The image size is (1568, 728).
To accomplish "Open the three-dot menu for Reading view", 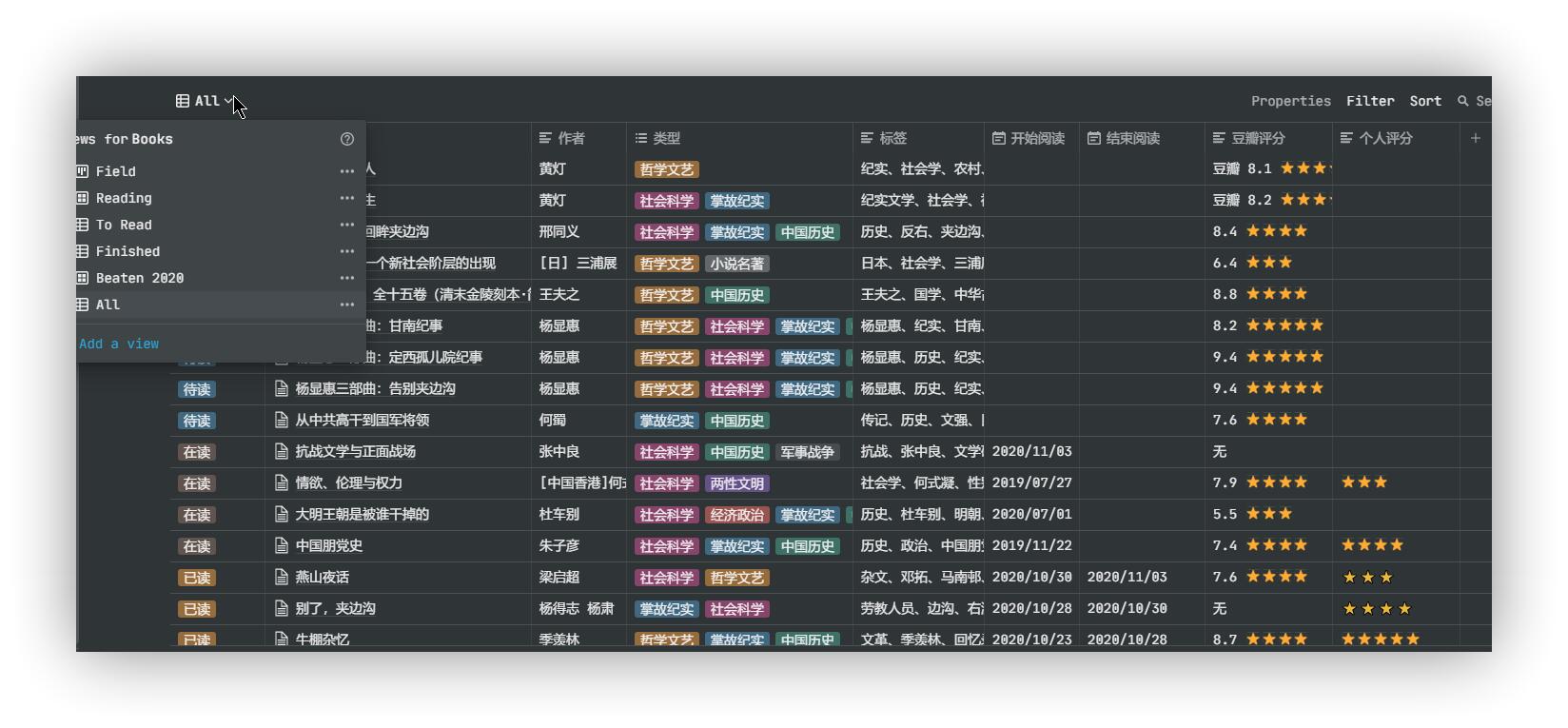I will click(346, 198).
